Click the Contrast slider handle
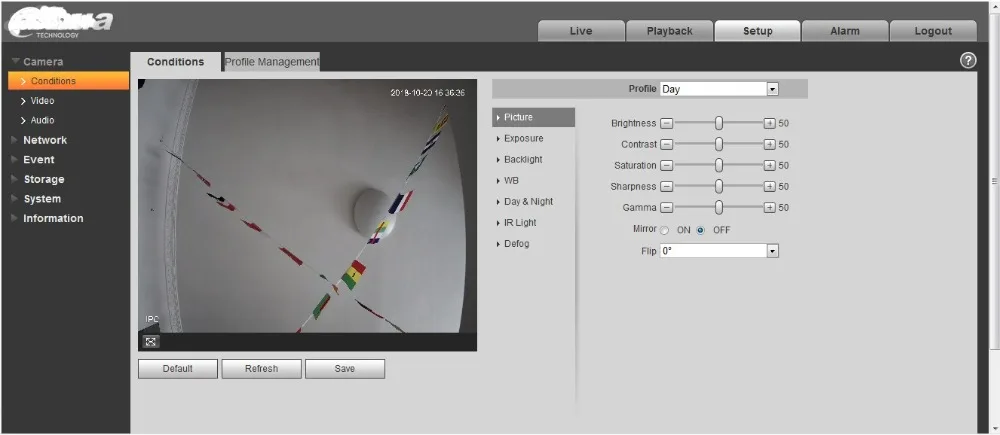Image resolution: width=1000 pixels, height=435 pixels. tap(719, 144)
